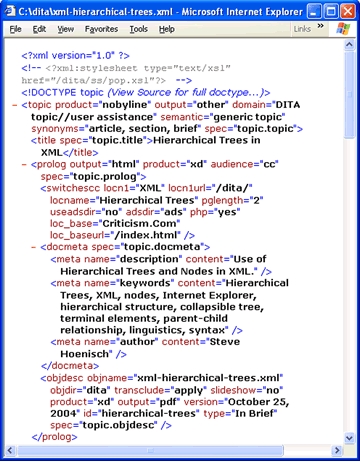The image size is (360, 462).
Task: Click the synonyms value "article, section, brief"
Action: tap(143, 129)
